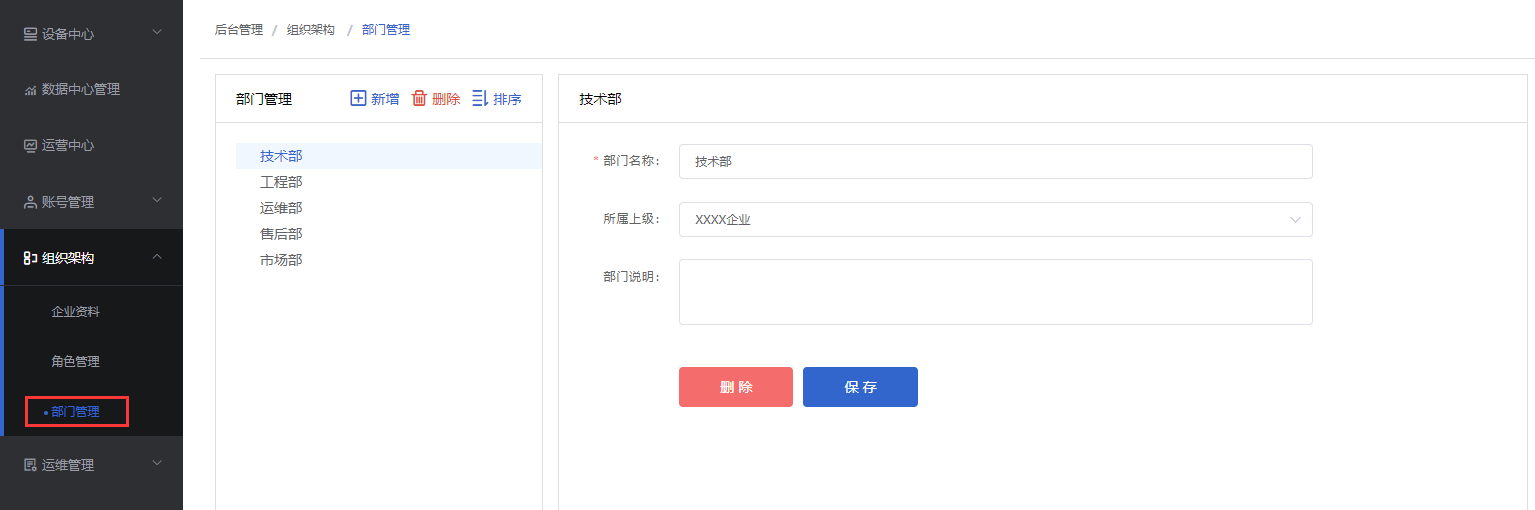Expand the 账号管理 menu chevron
The height and width of the screenshot is (510, 1535).
157,201
